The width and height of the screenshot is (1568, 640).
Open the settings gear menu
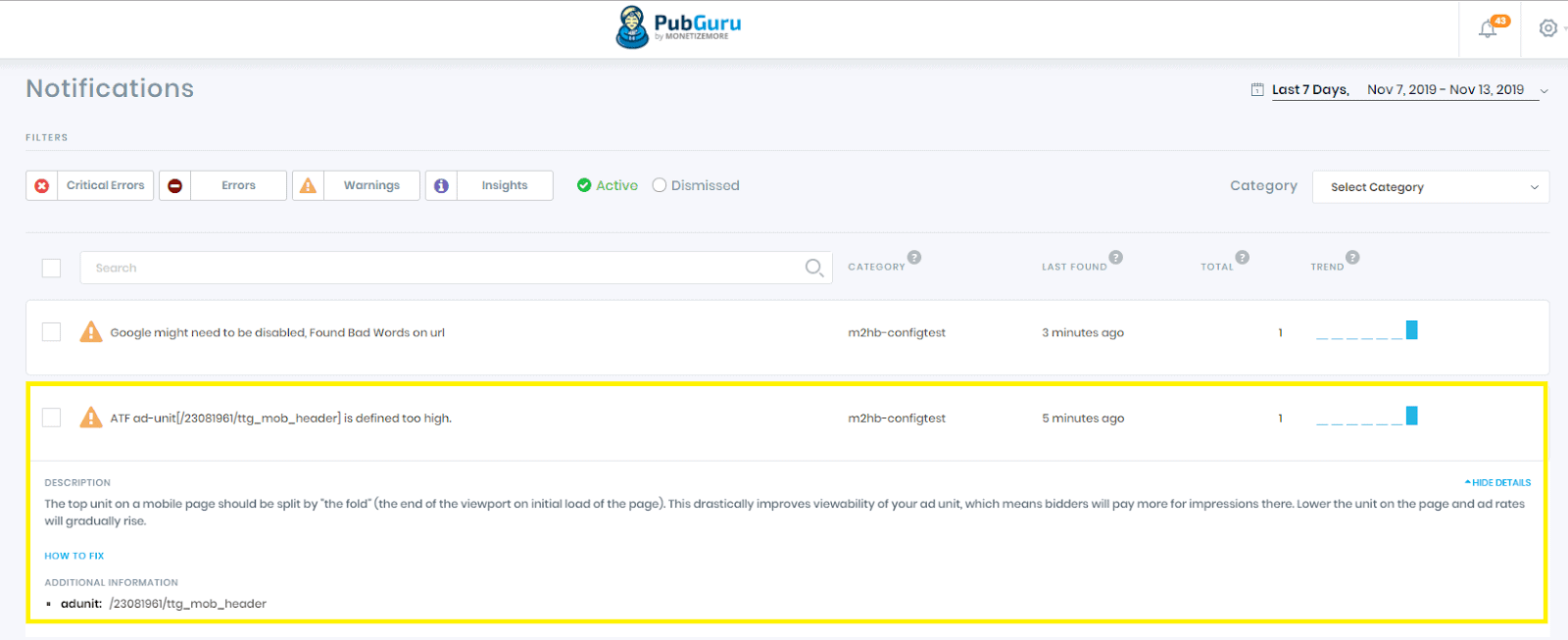[x=1547, y=28]
